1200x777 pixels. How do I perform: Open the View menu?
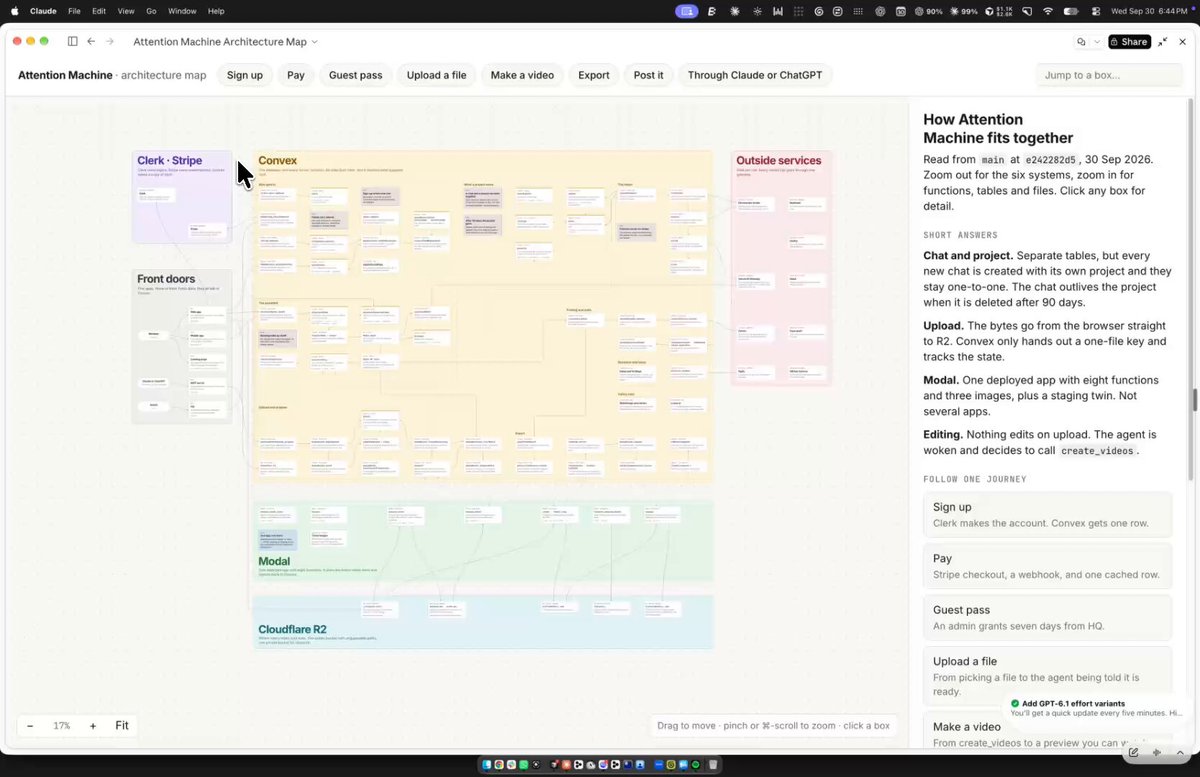click(126, 11)
